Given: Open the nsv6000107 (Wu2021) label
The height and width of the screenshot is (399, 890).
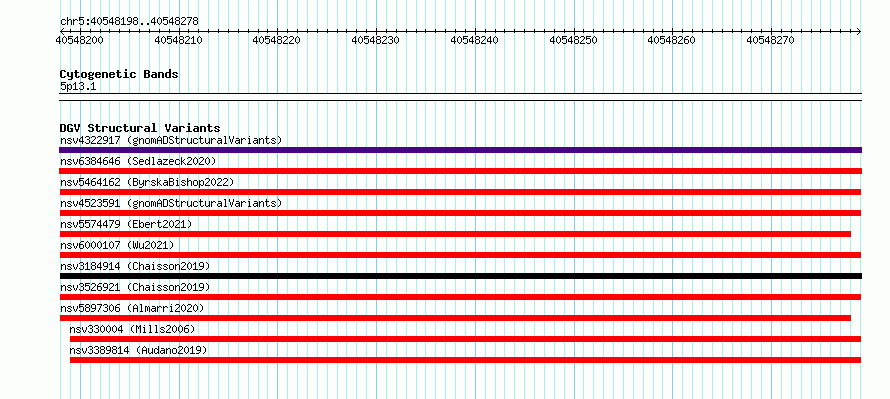Looking at the screenshot, I should [117, 245].
